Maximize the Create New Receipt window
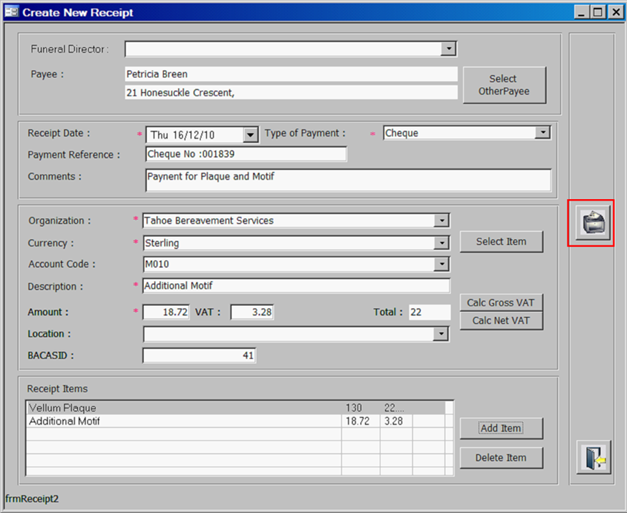 598,12
